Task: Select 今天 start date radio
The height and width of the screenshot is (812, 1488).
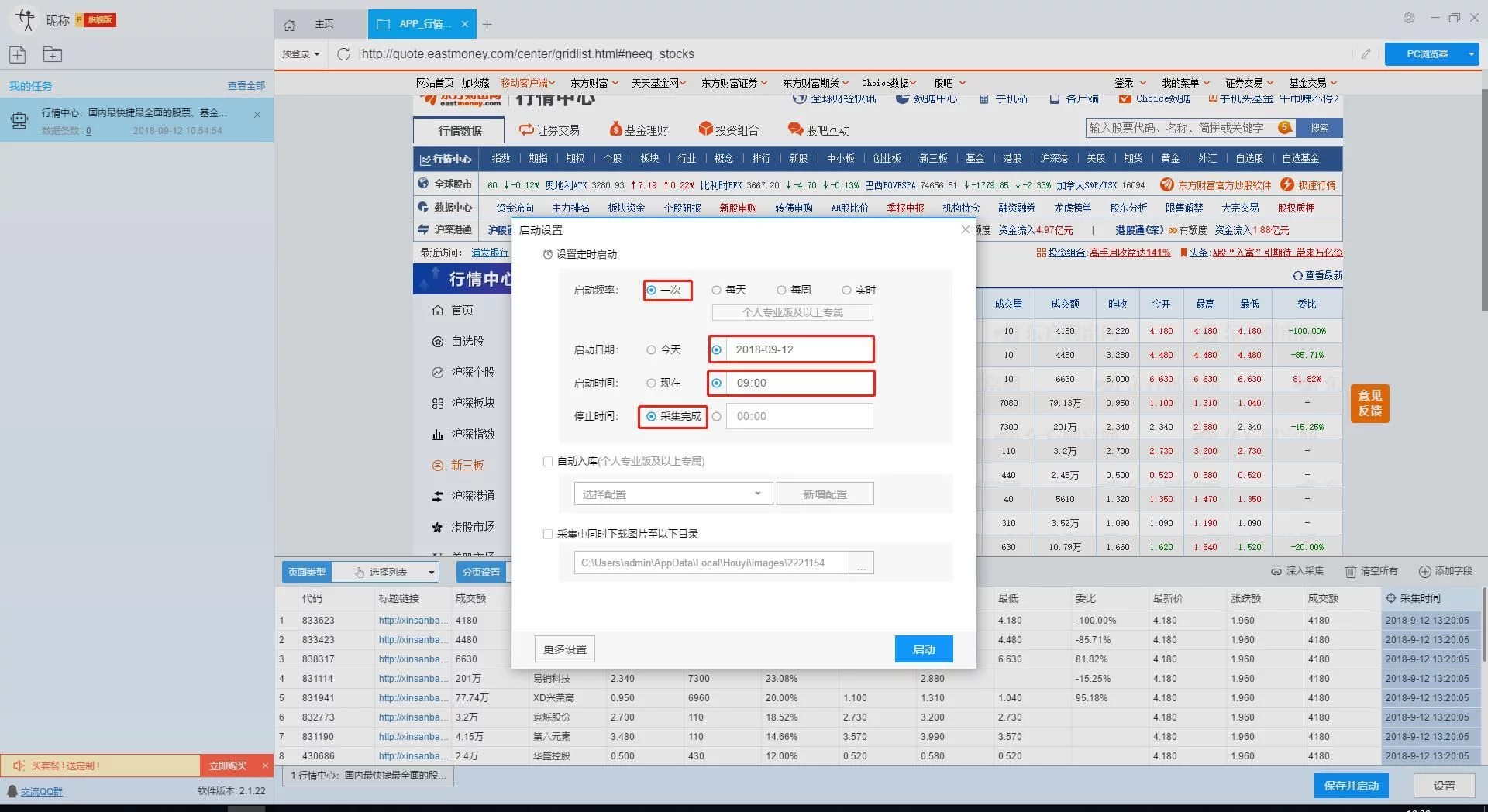Action: (651, 349)
